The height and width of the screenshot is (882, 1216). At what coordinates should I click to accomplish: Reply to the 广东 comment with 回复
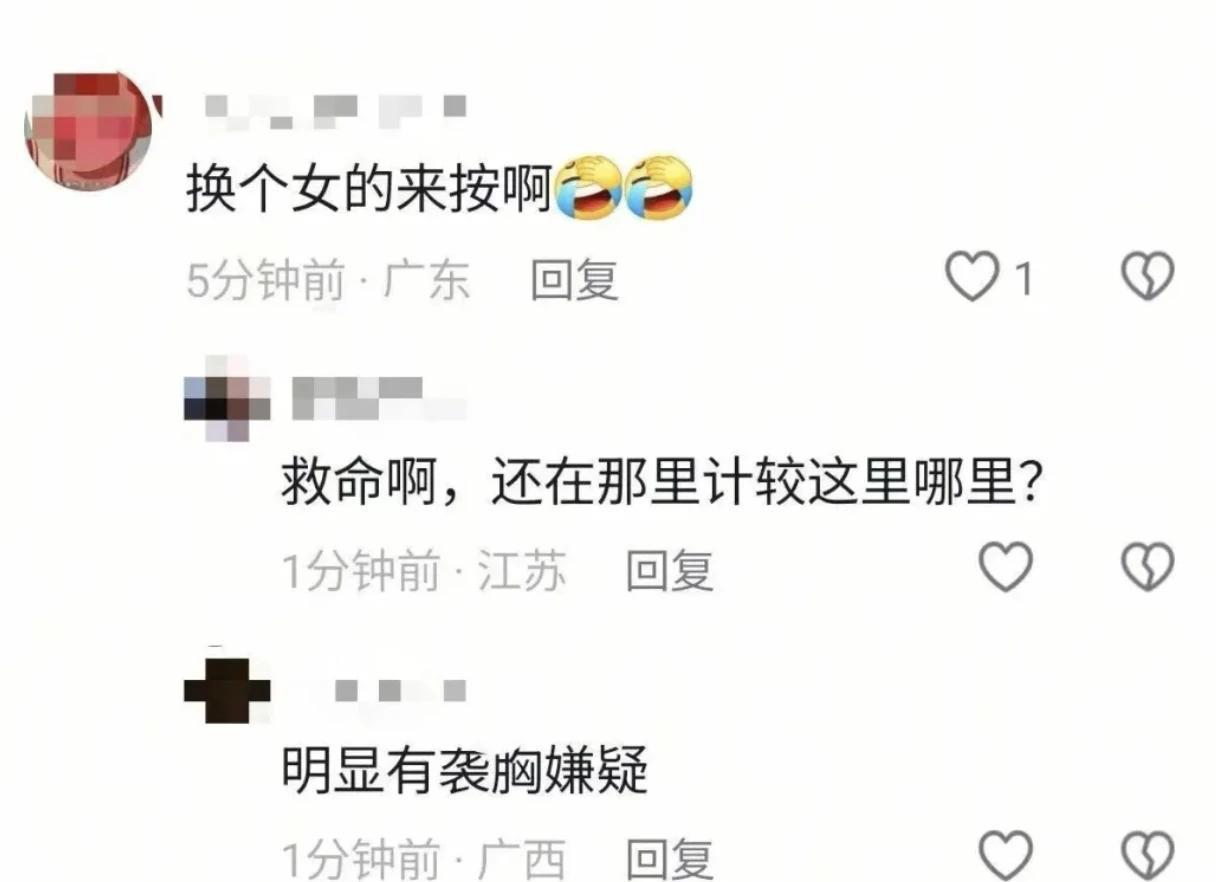(574, 280)
